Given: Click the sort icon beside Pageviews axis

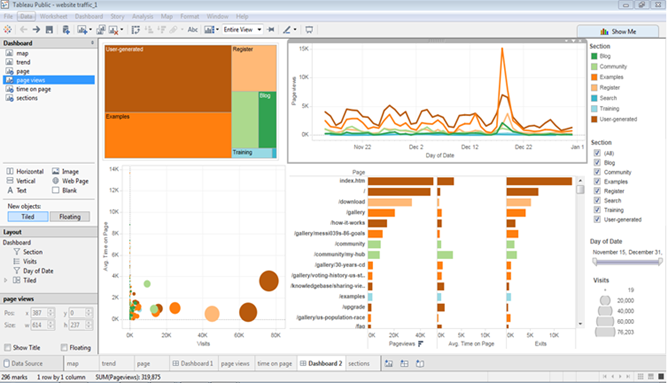Looking at the screenshot, I should coord(421,343).
